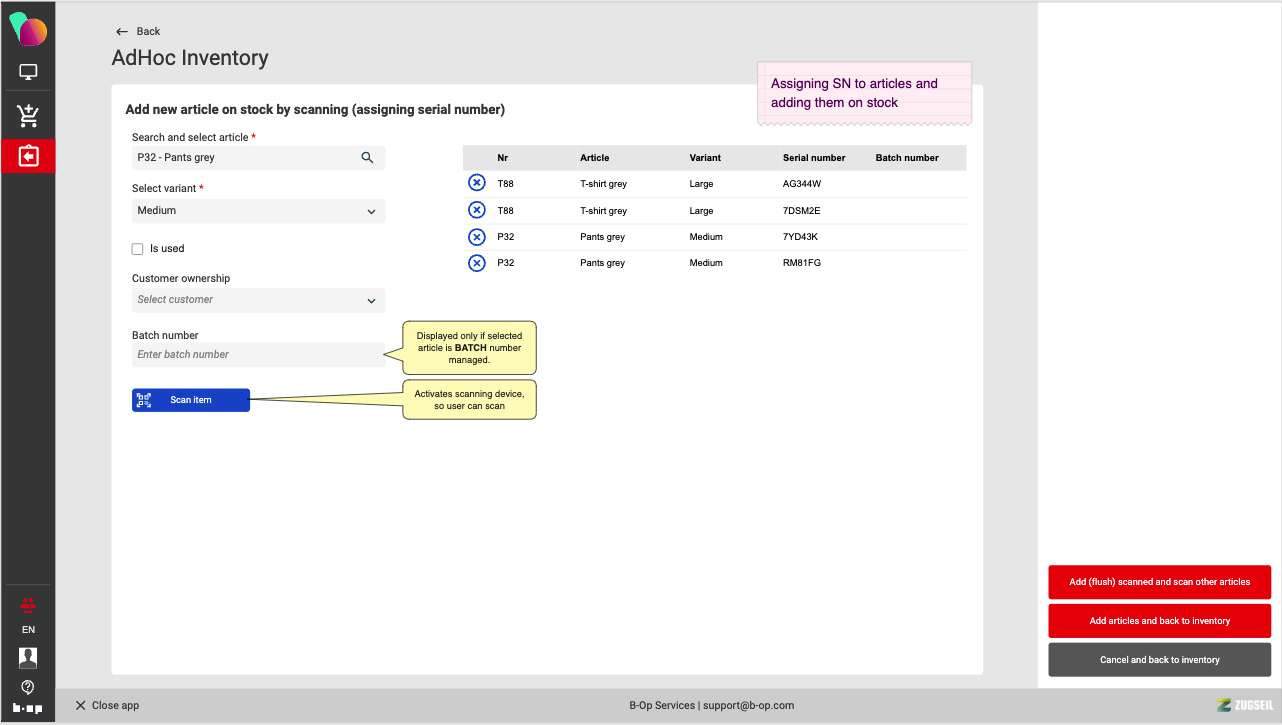The height and width of the screenshot is (725, 1282).
Task: Delete the row with serial RM81FG
Action: click(x=477, y=263)
